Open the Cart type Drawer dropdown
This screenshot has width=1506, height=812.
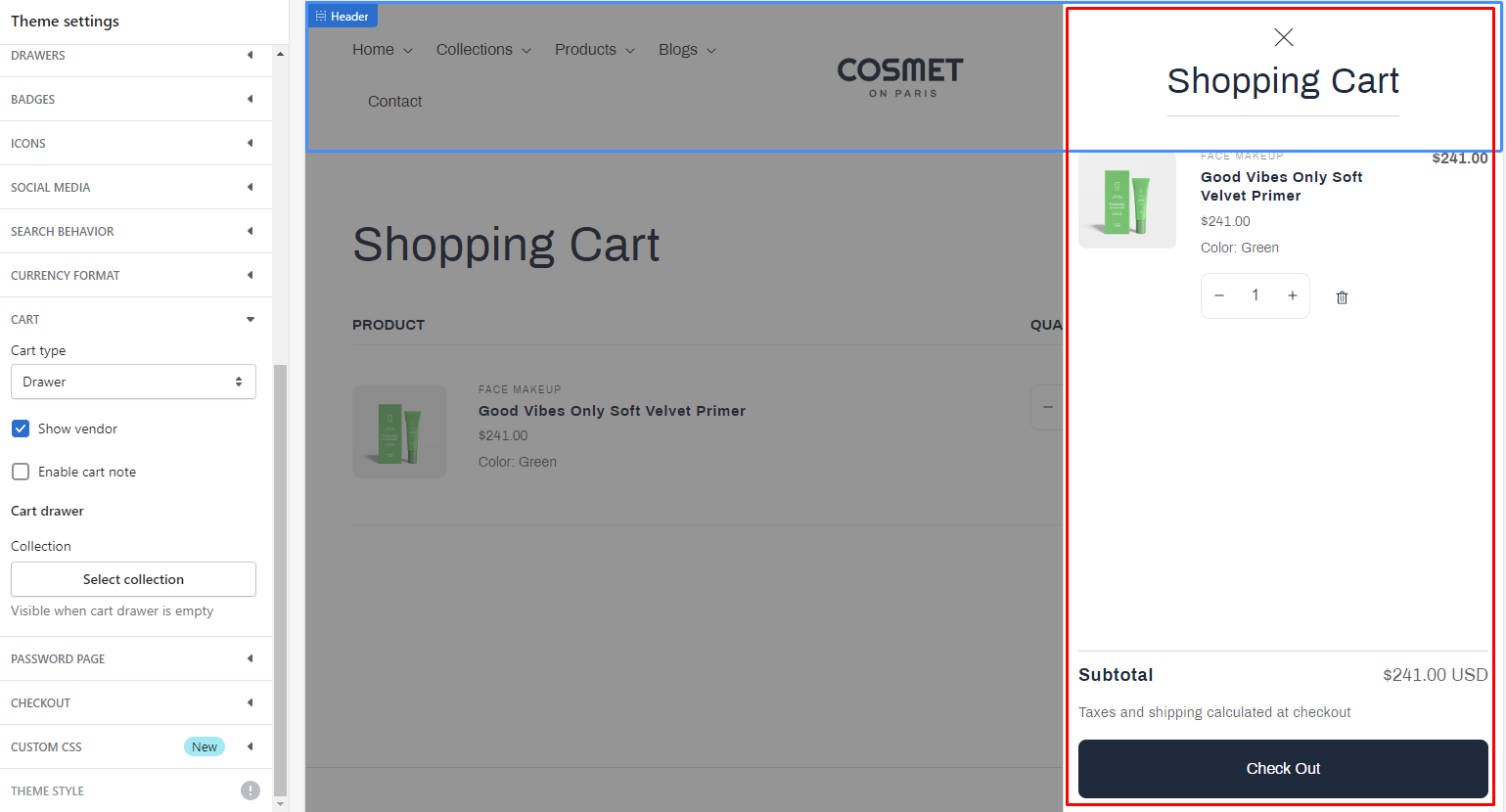[x=133, y=382]
